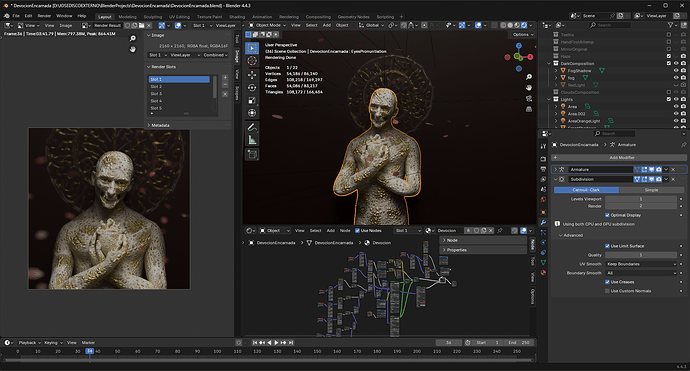Switch to the Geometry Nodes workspace tab
Viewport: 690px width, 371px height.
tap(353, 17)
